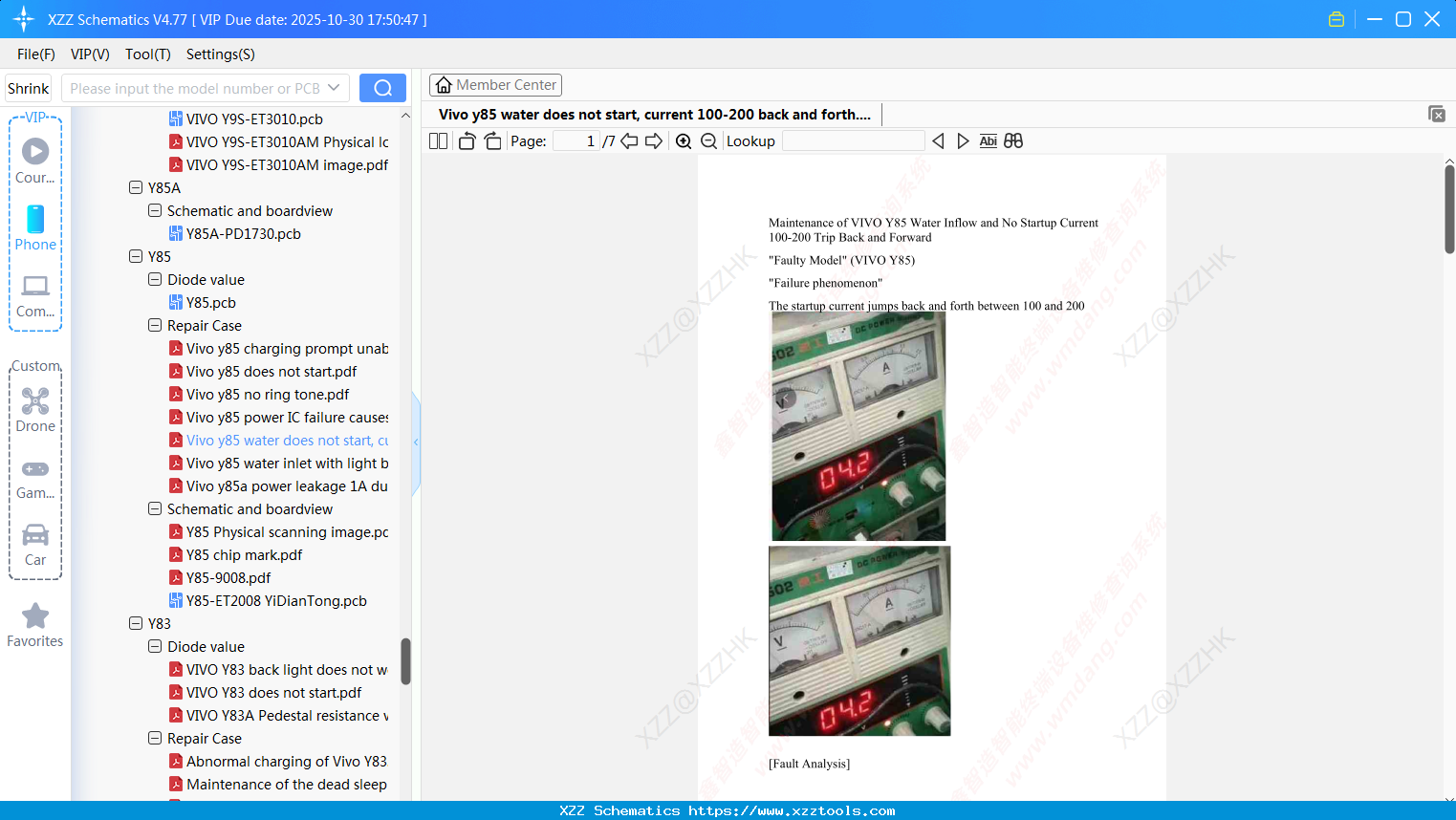Select the Phone category in the sidebar
The width and height of the screenshot is (1456, 820).
pos(35,227)
